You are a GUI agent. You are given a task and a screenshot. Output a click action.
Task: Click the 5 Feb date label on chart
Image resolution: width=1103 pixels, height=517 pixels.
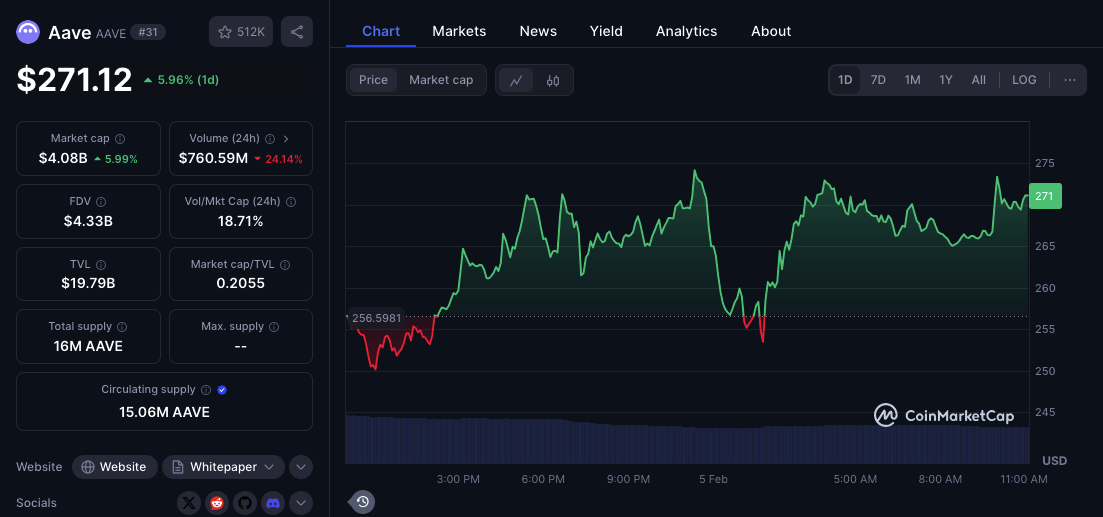point(713,479)
